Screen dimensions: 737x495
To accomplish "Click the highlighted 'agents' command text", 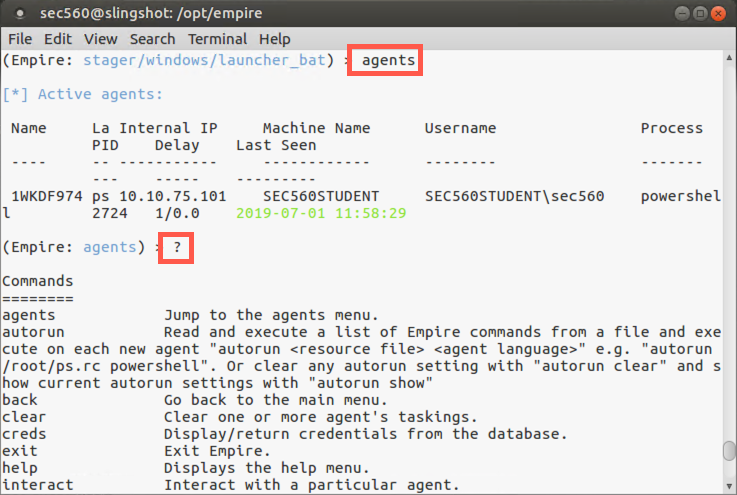I will pyautogui.click(x=389, y=61).
